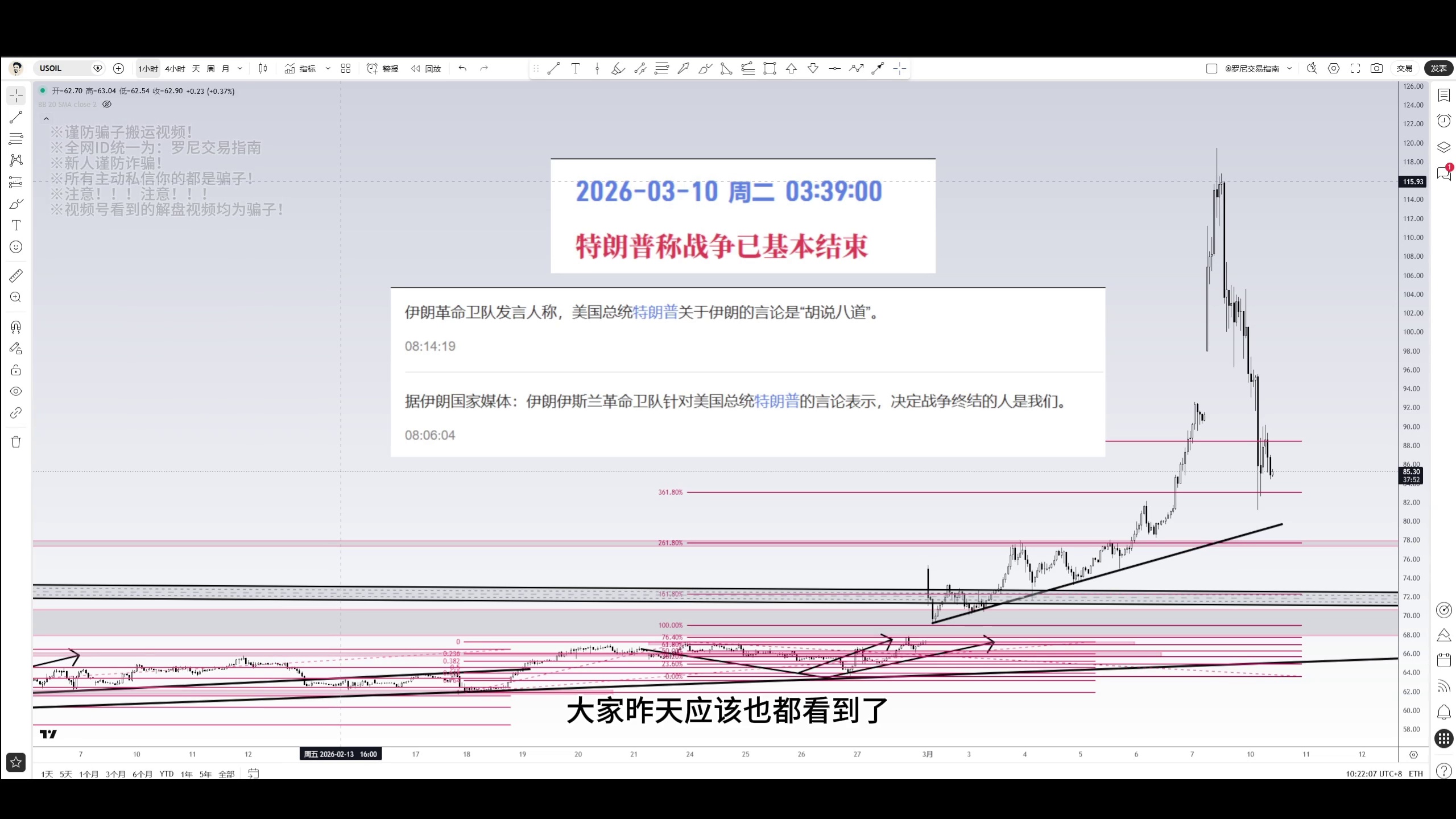The height and width of the screenshot is (819, 1456).
Task: Open the @罗尼交易指南 layout dropdown
Action: 1289,68
